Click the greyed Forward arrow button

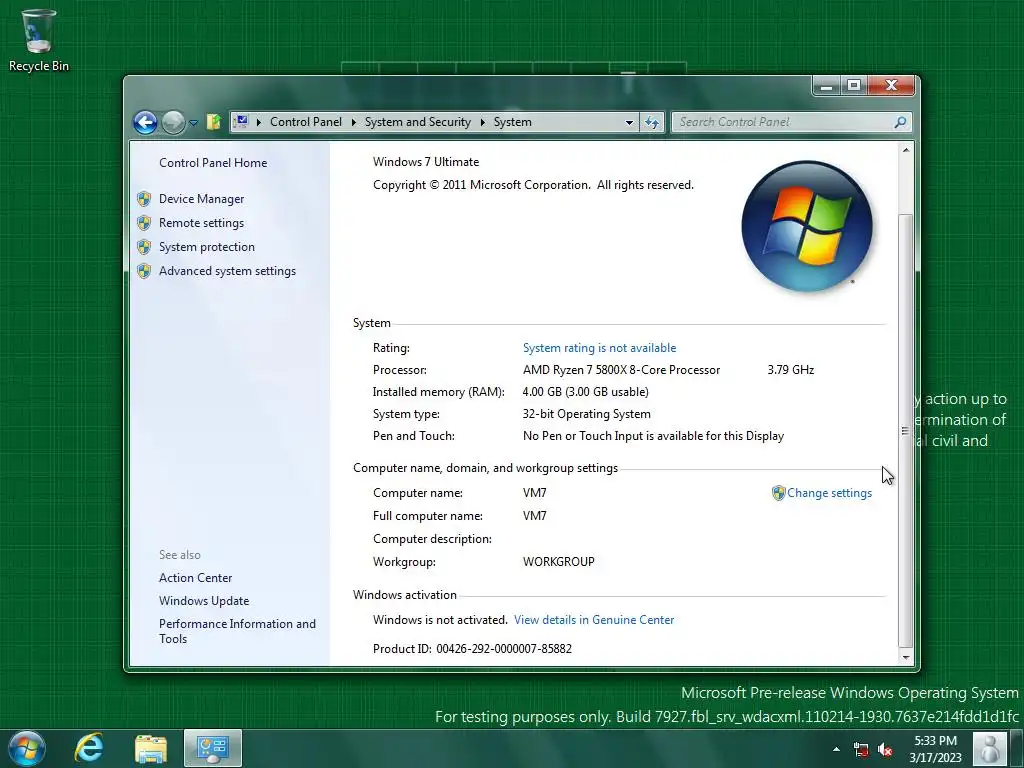click(x=173, y=122)
